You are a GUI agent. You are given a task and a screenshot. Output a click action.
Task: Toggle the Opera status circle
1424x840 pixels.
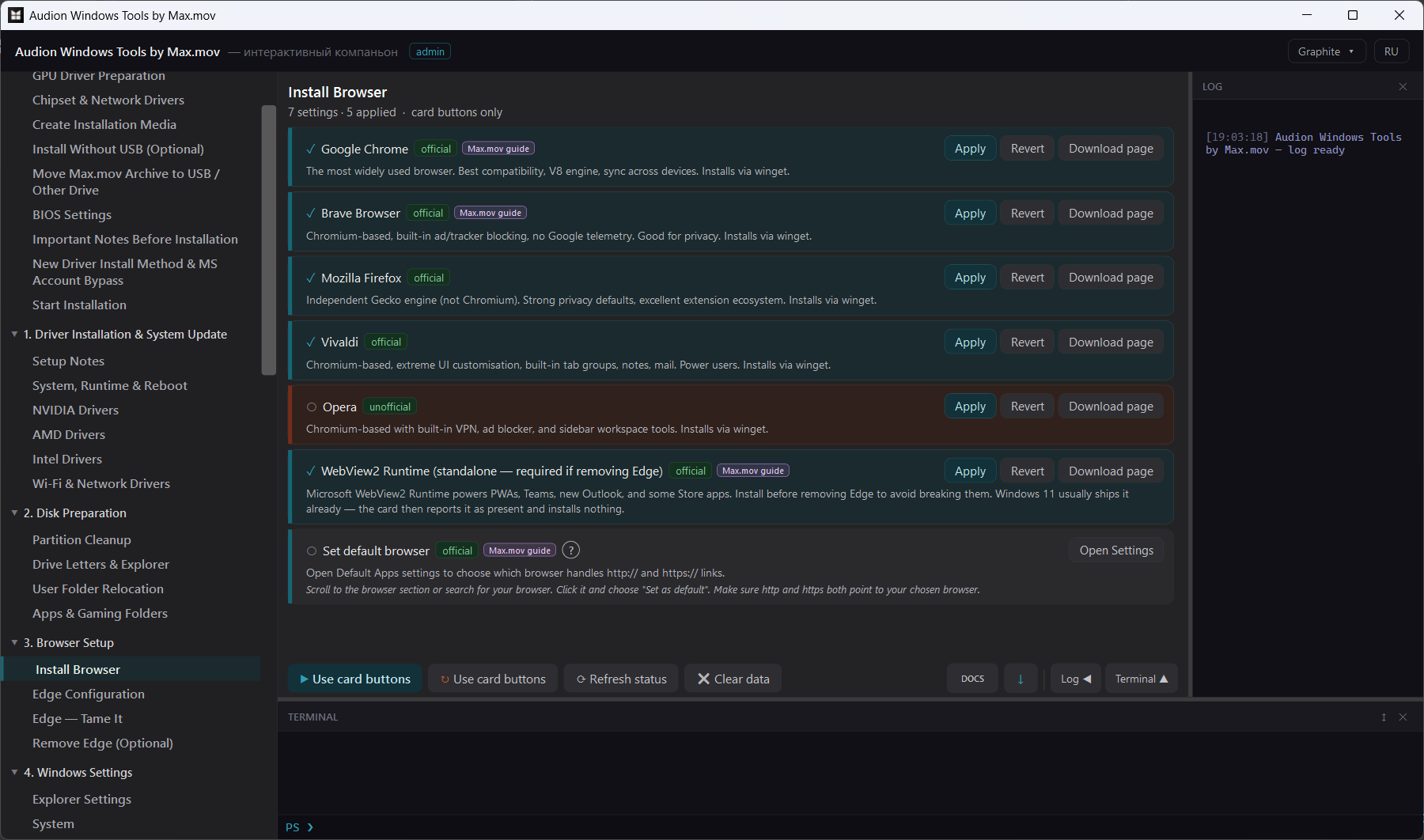click(x=312, y=407)
